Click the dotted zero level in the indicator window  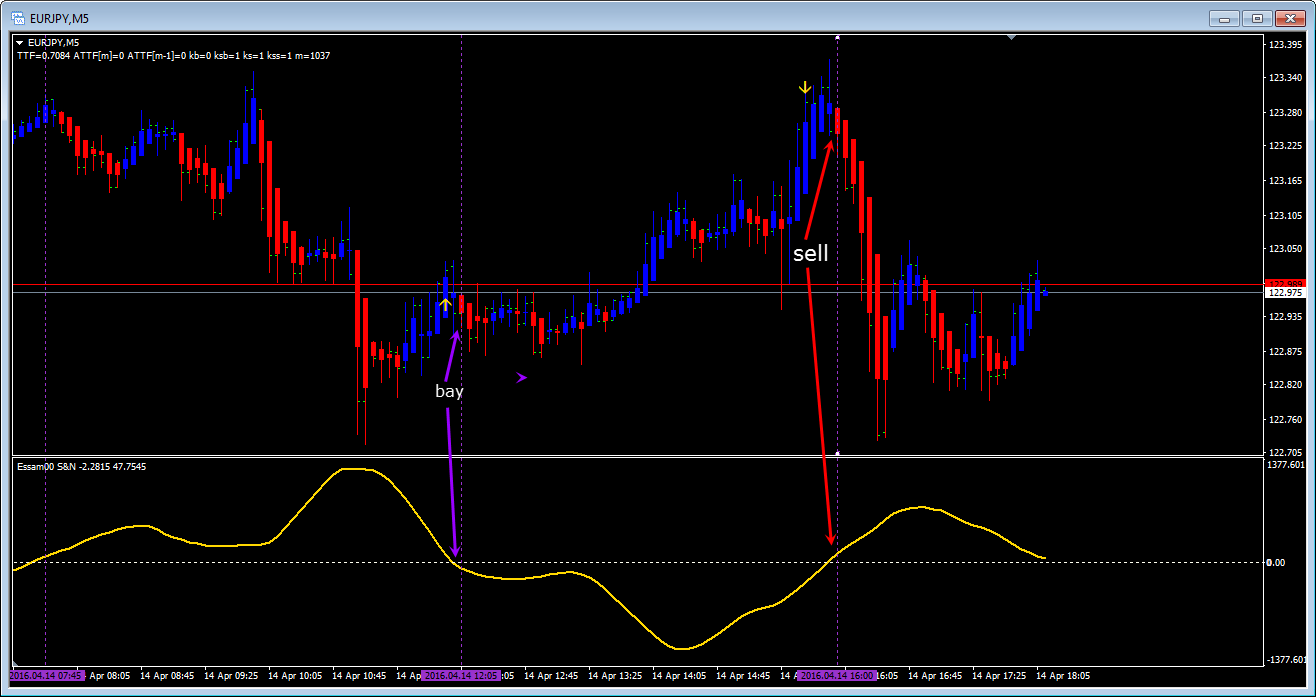click(x=638, y=562)
